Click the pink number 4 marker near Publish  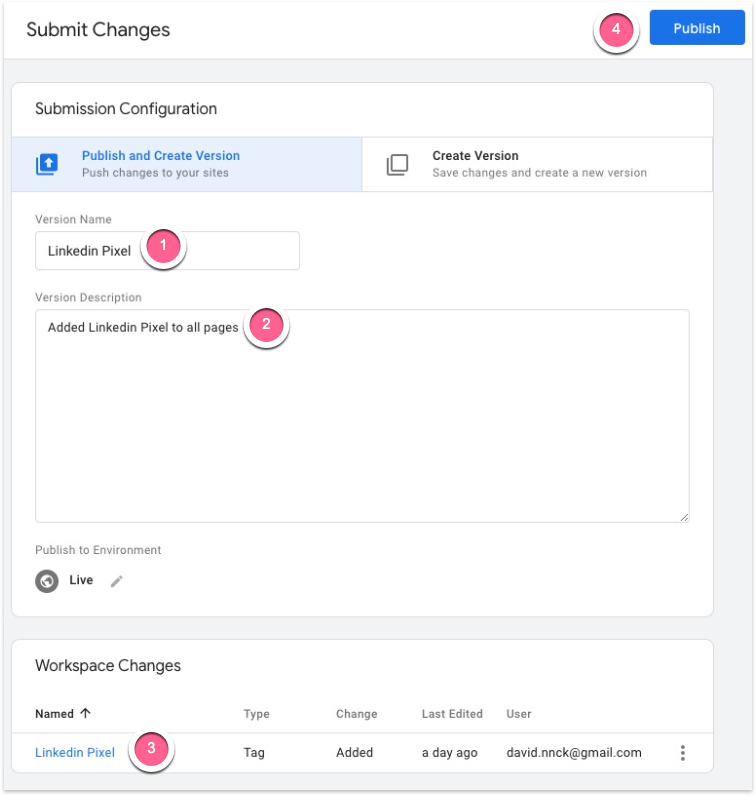click(616, 30)
